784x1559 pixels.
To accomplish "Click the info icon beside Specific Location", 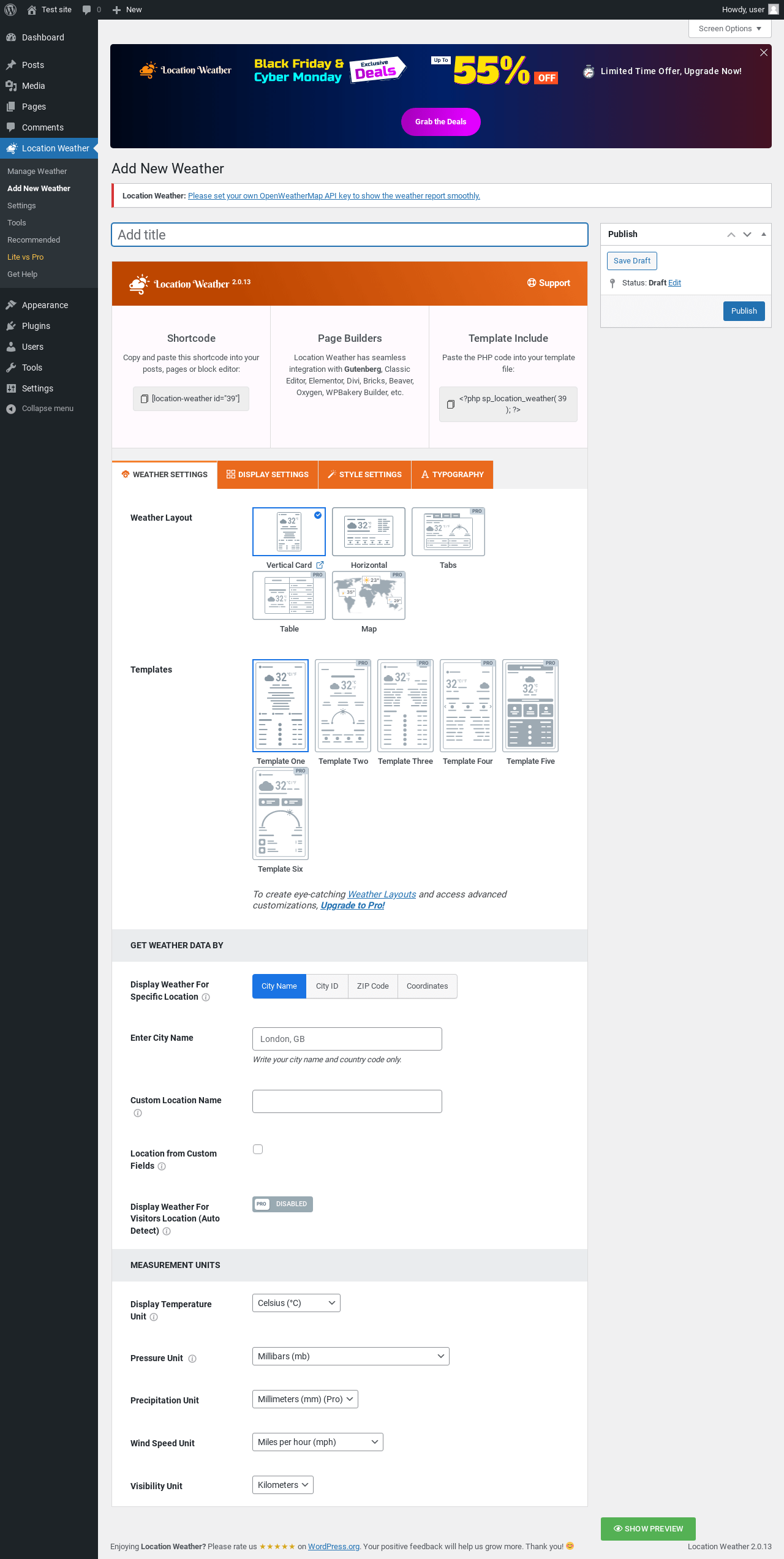I will [x=206, y=997].
